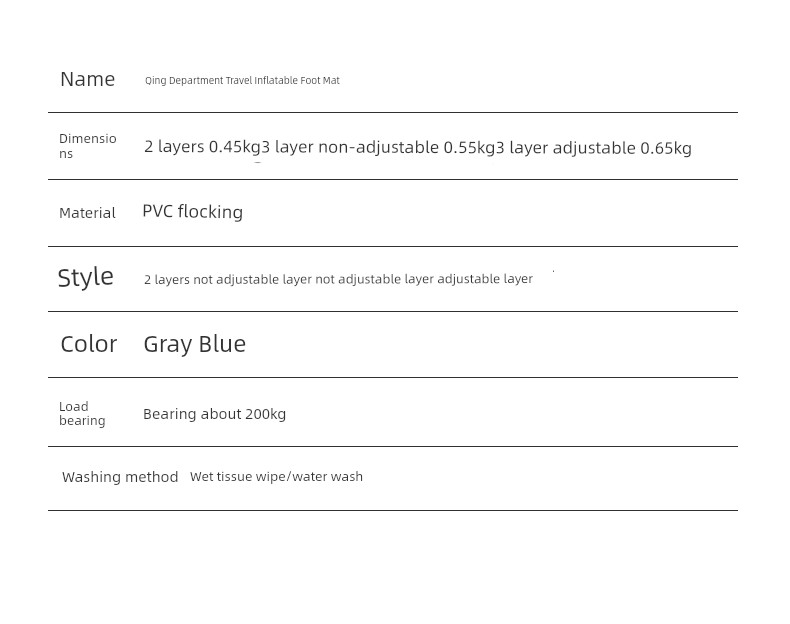Click the Name label
This screenshot has width=790, height=624.
coord(88,80)
